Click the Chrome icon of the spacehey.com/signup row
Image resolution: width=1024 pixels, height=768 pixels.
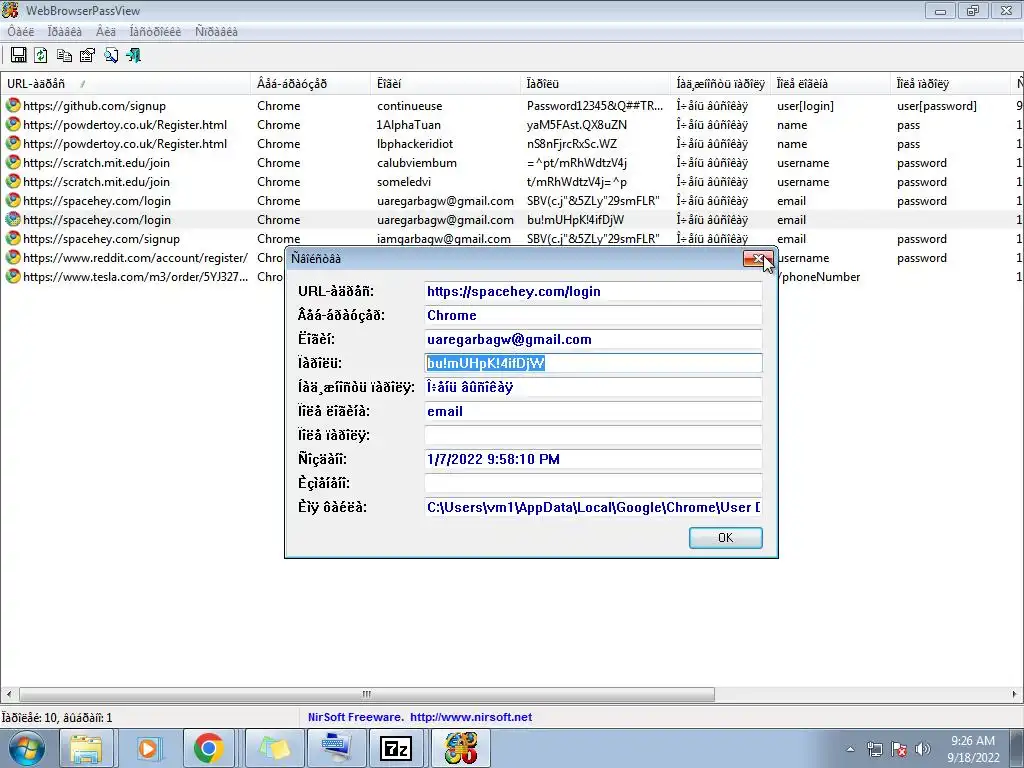(12, 238)
